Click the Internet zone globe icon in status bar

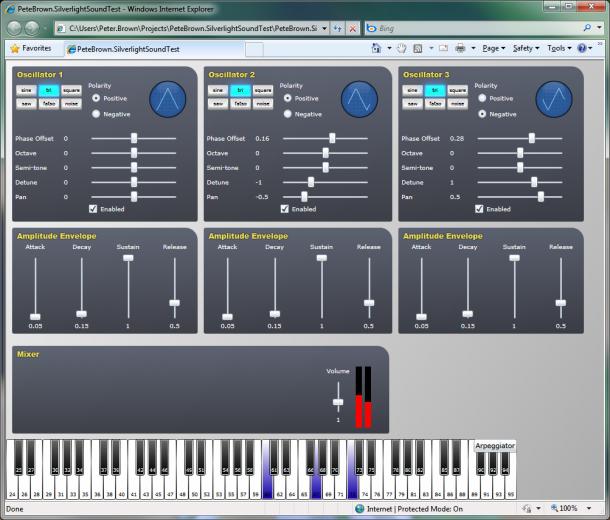359,508
